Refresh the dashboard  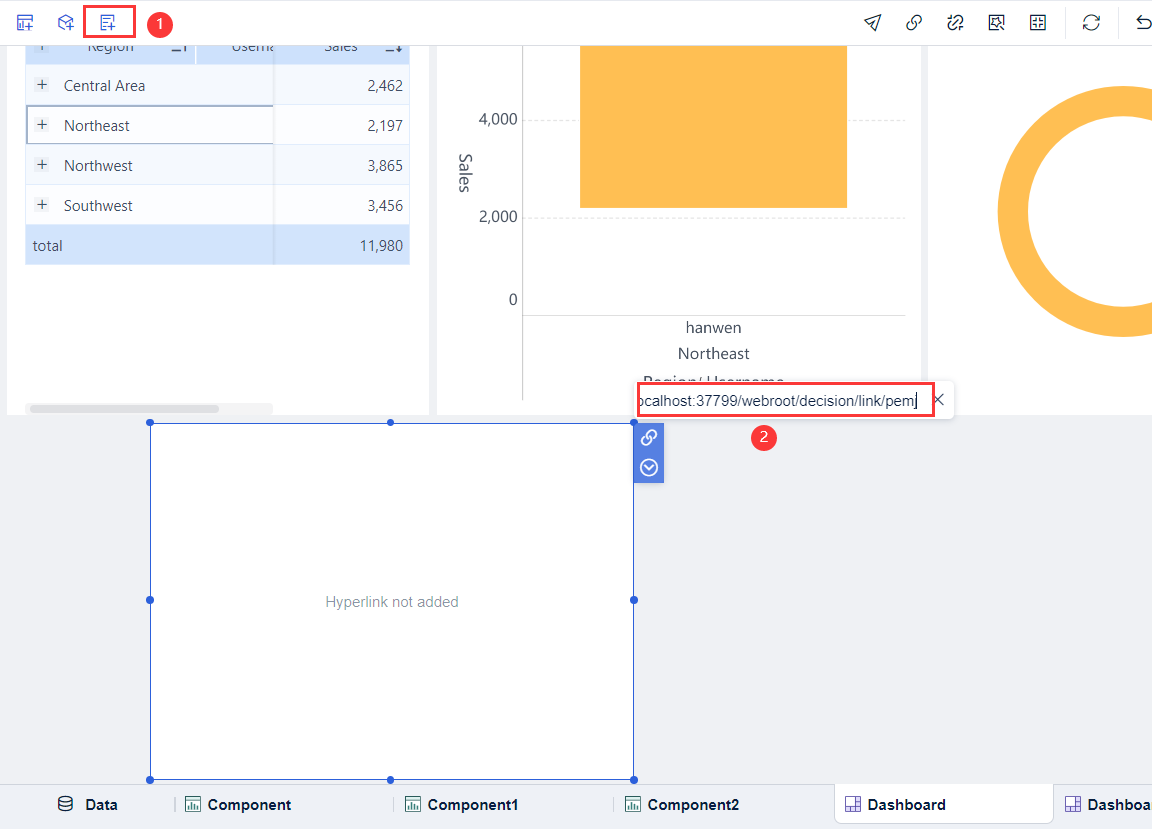[1091, 22]
